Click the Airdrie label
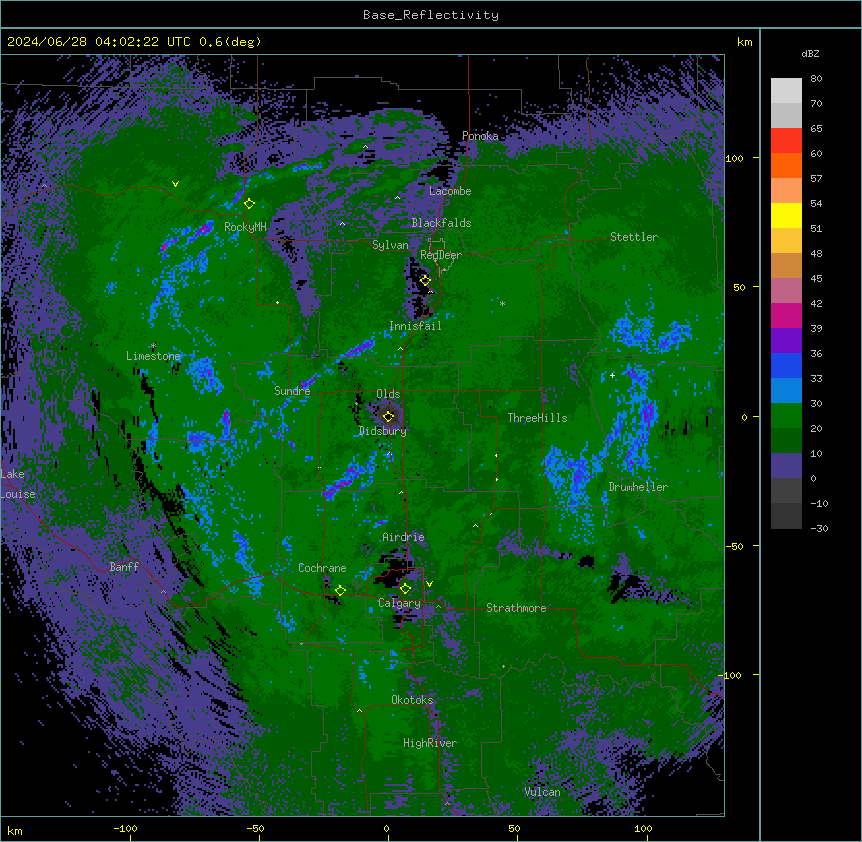Viewport: 862px width, 842px height. pyautogui.click(x=403, y=537)
